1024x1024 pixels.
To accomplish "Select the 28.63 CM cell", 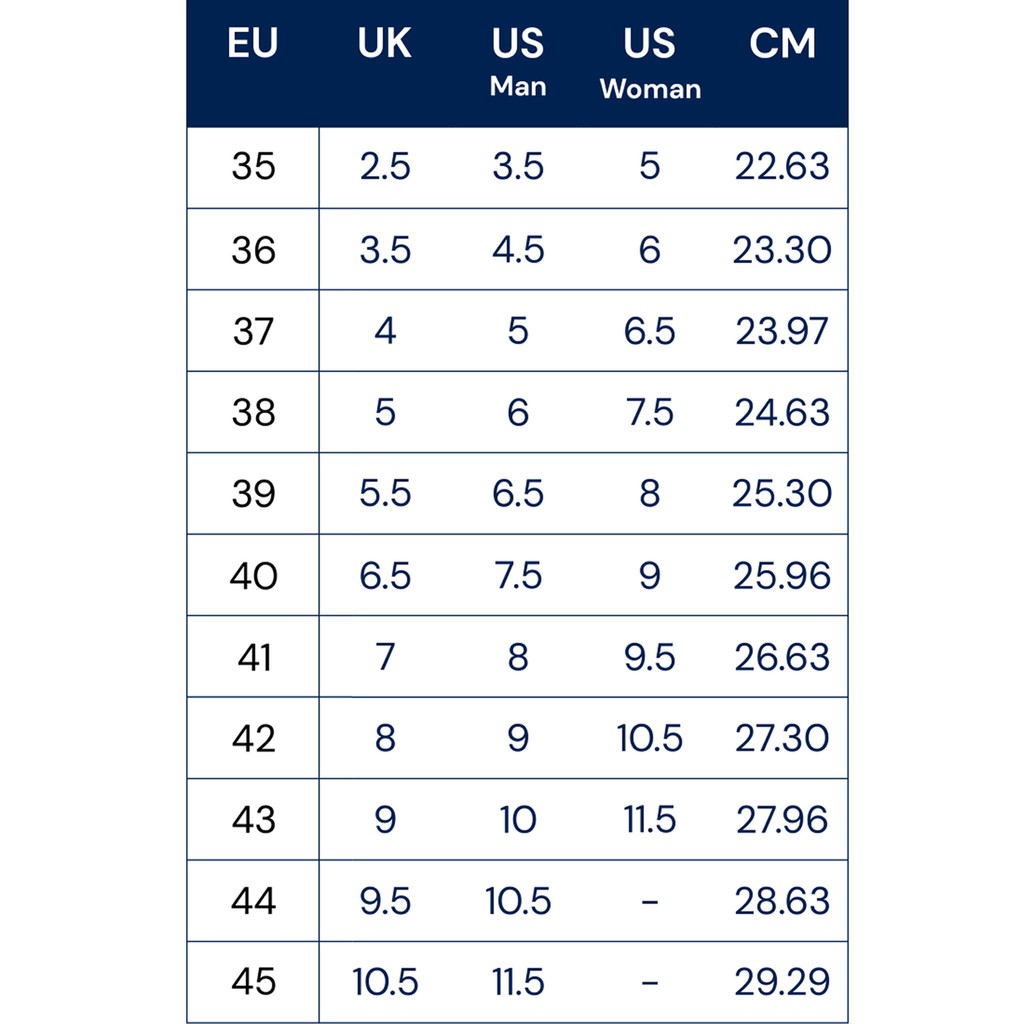I will (x=782, y=901).
